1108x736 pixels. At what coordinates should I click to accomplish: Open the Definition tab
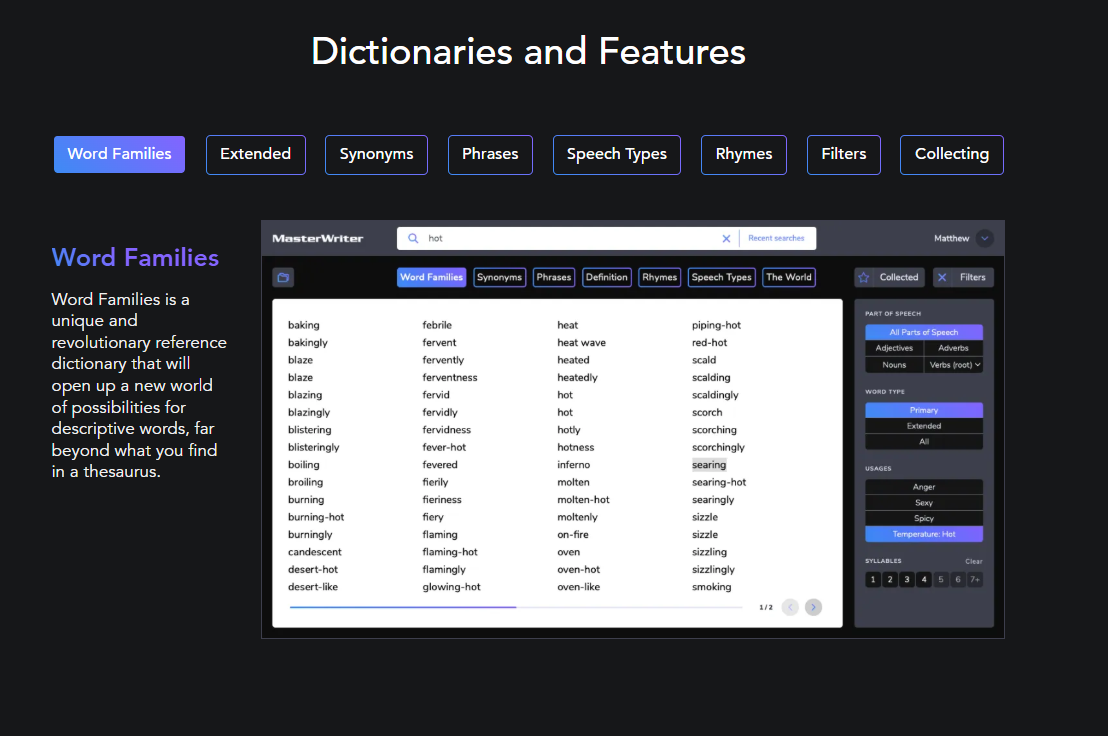pos(607,278)
